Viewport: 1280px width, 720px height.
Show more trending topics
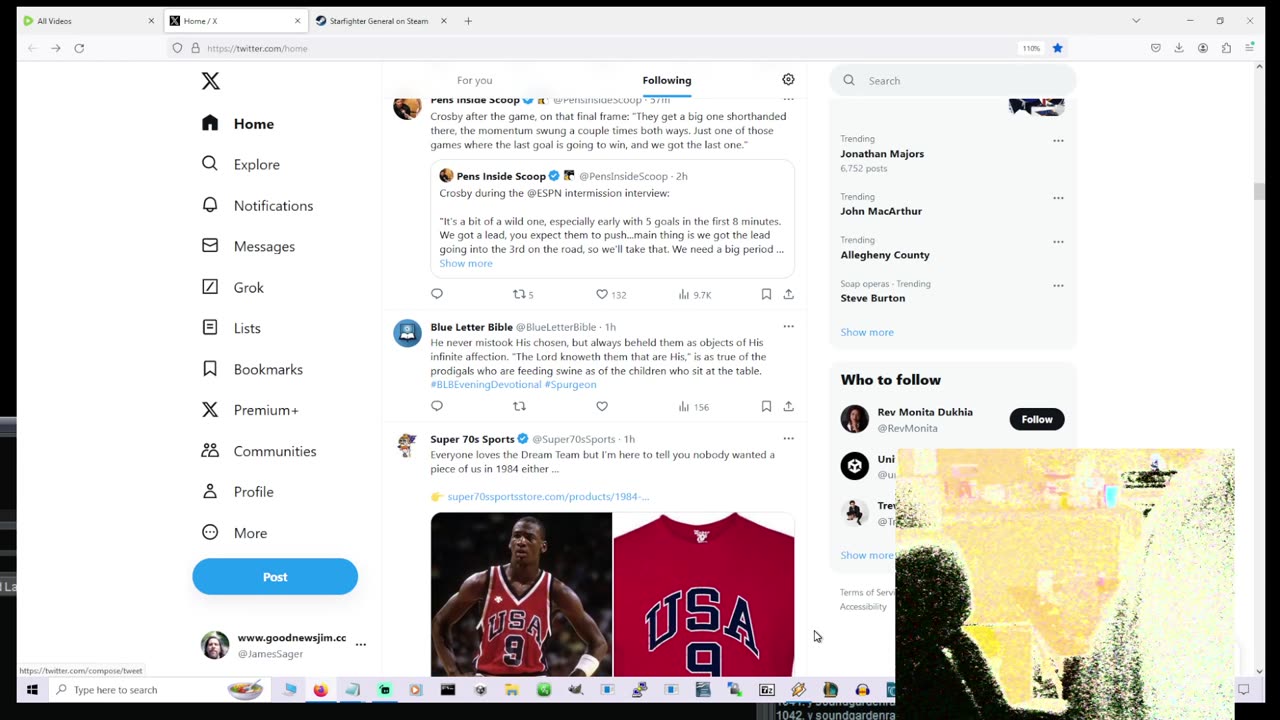[x=867, y=332]
